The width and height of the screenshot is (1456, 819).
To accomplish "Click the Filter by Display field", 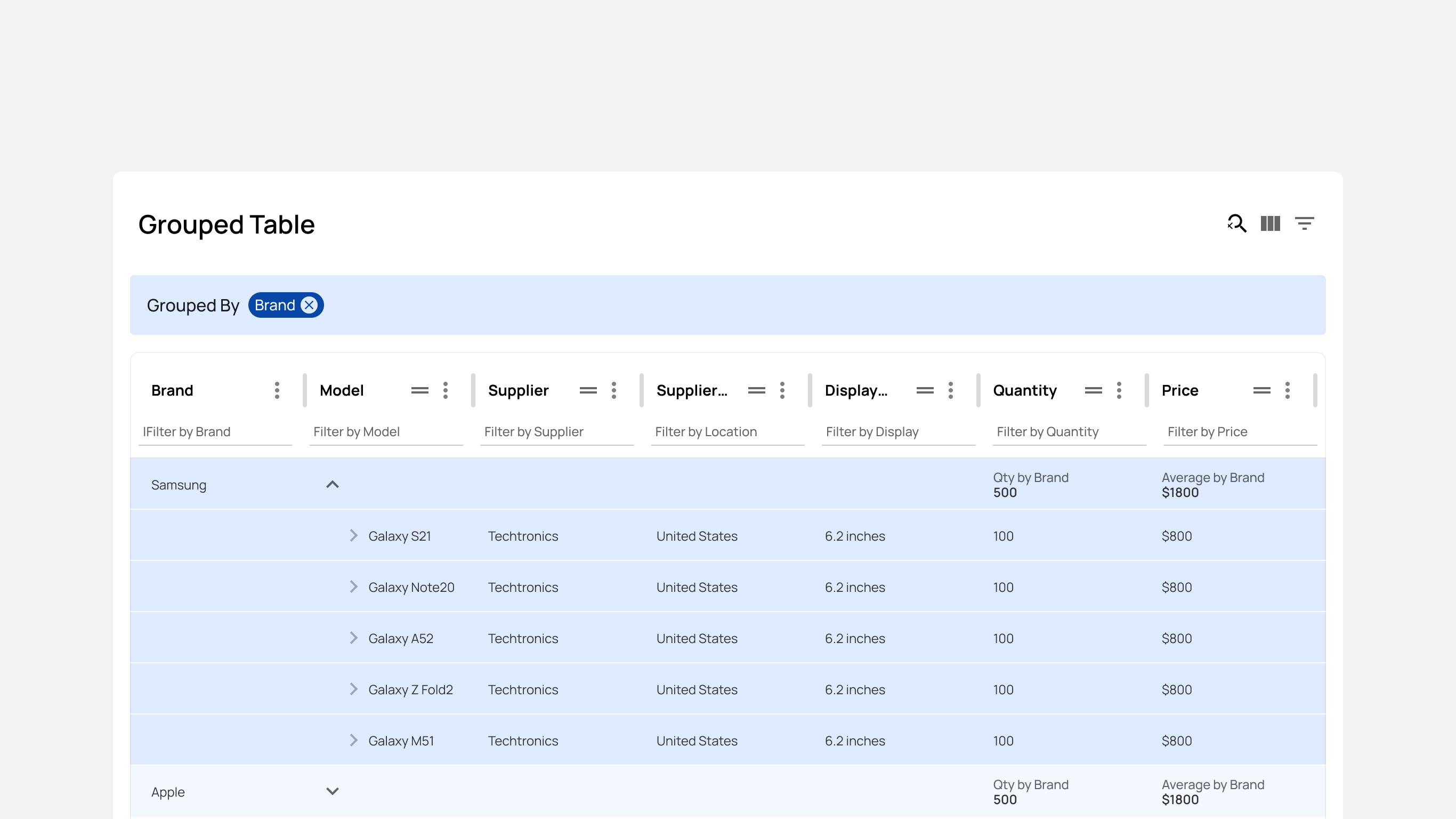I will coord(898,431).
